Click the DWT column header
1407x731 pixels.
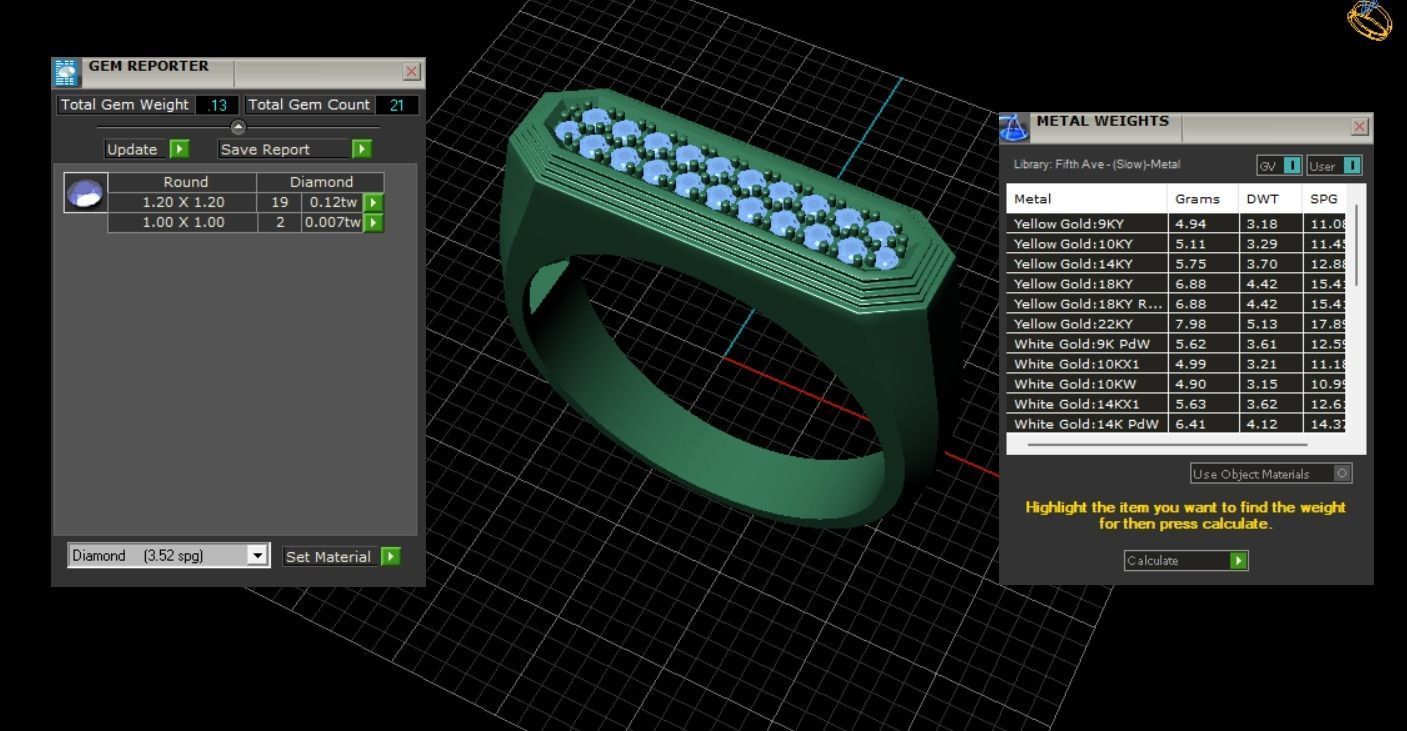(x=1269, y=199)
